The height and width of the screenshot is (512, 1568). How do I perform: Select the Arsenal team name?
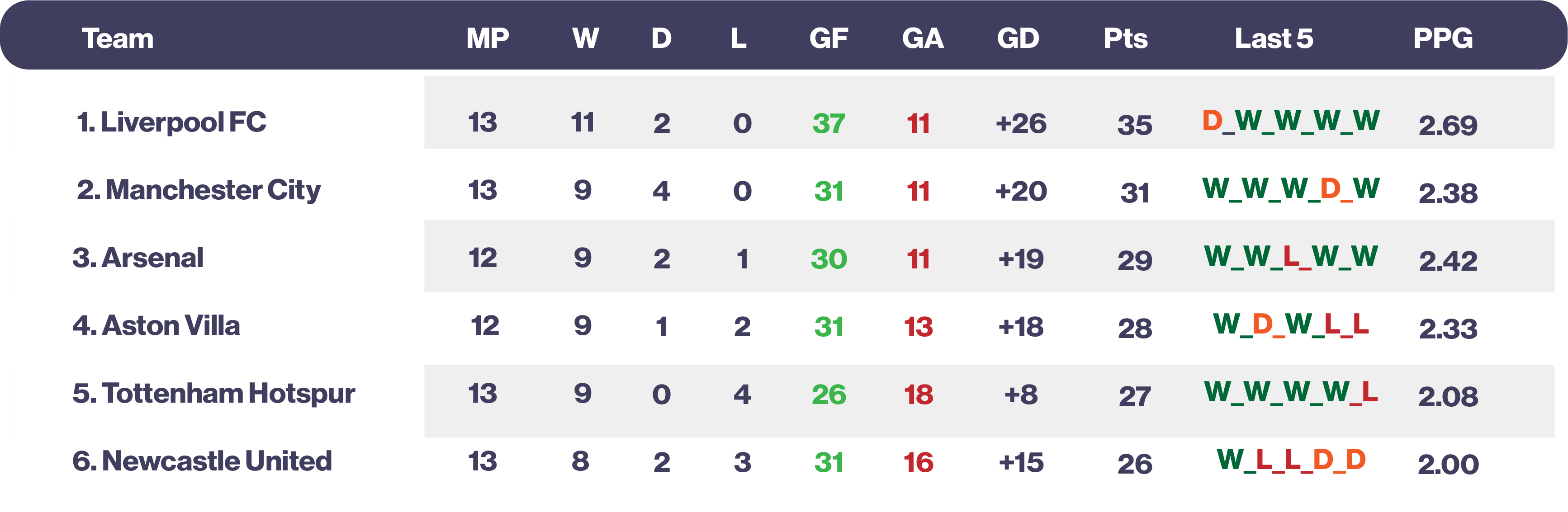click(138, 258)
